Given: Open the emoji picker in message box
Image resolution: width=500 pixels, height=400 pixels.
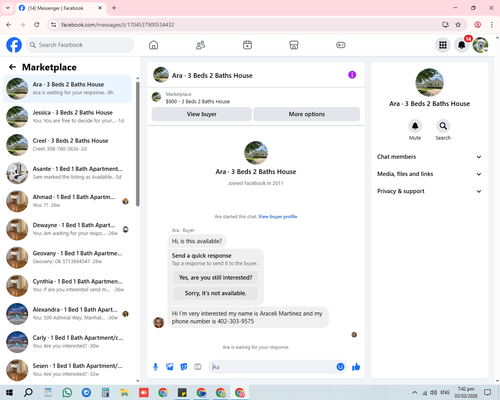Looking at the screenshot, I should pos(340,367).
